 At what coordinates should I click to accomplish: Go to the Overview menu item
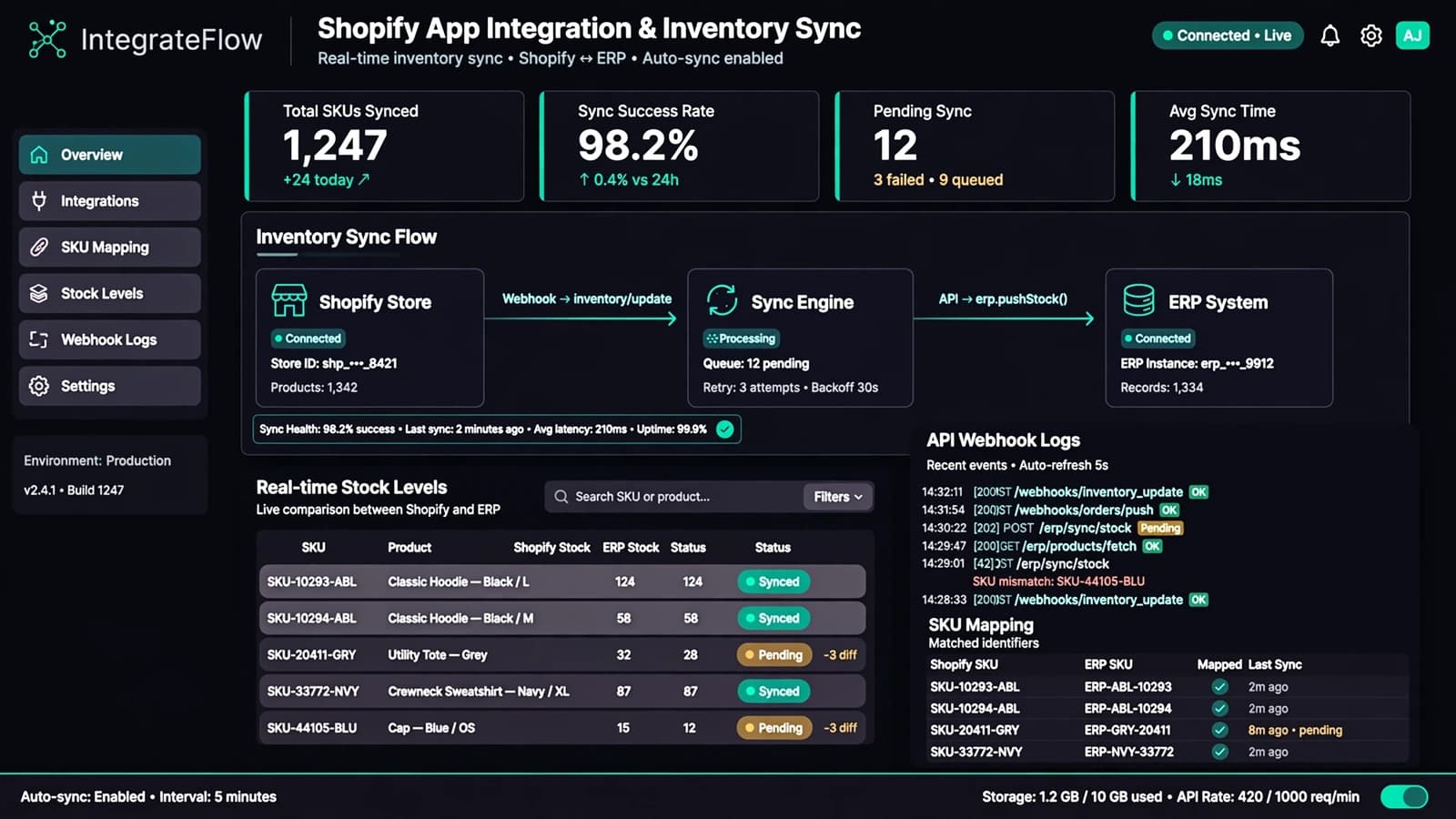(x=109, y=155)
